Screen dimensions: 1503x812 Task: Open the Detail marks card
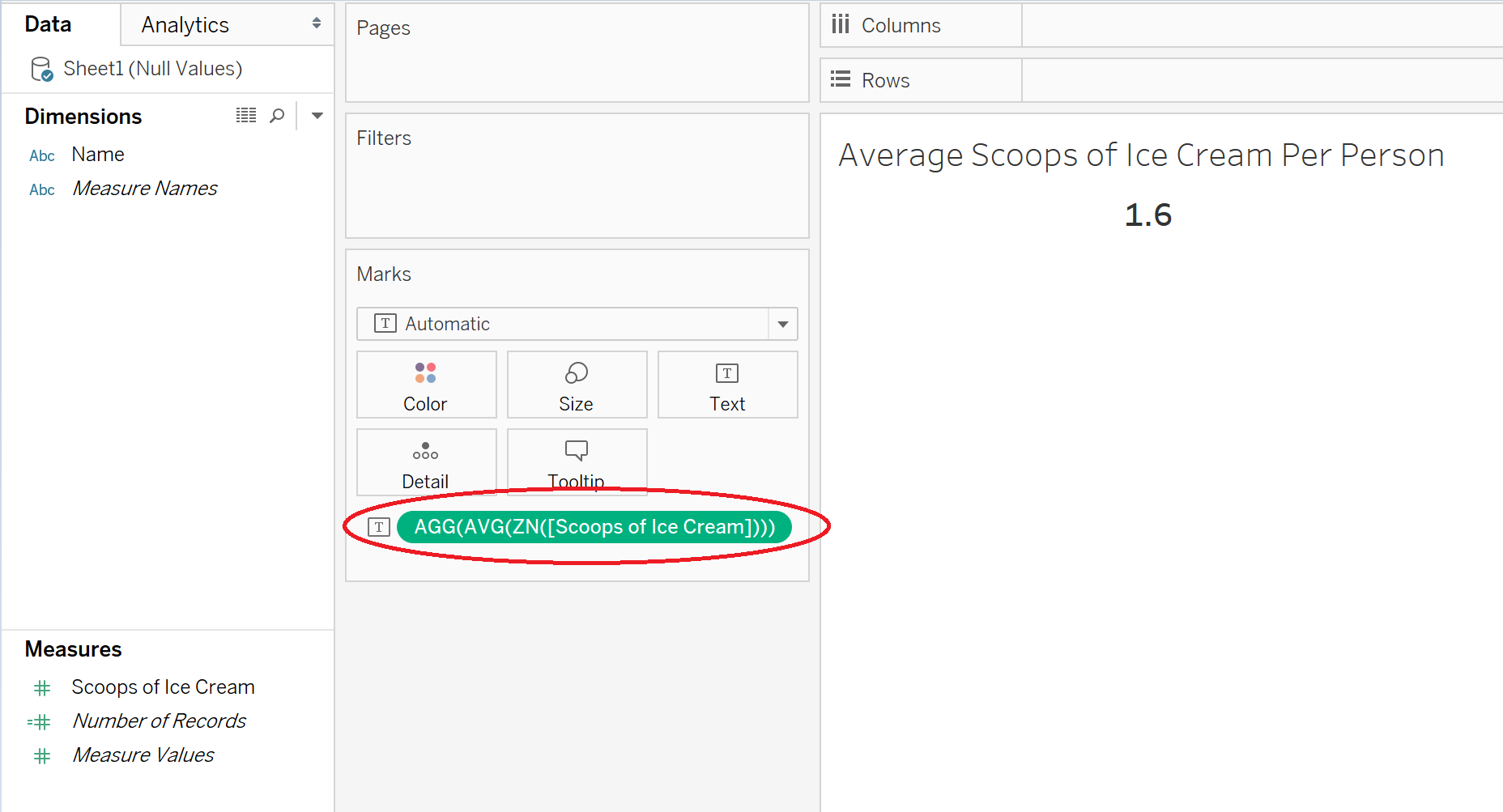click(x=426, y=462)
